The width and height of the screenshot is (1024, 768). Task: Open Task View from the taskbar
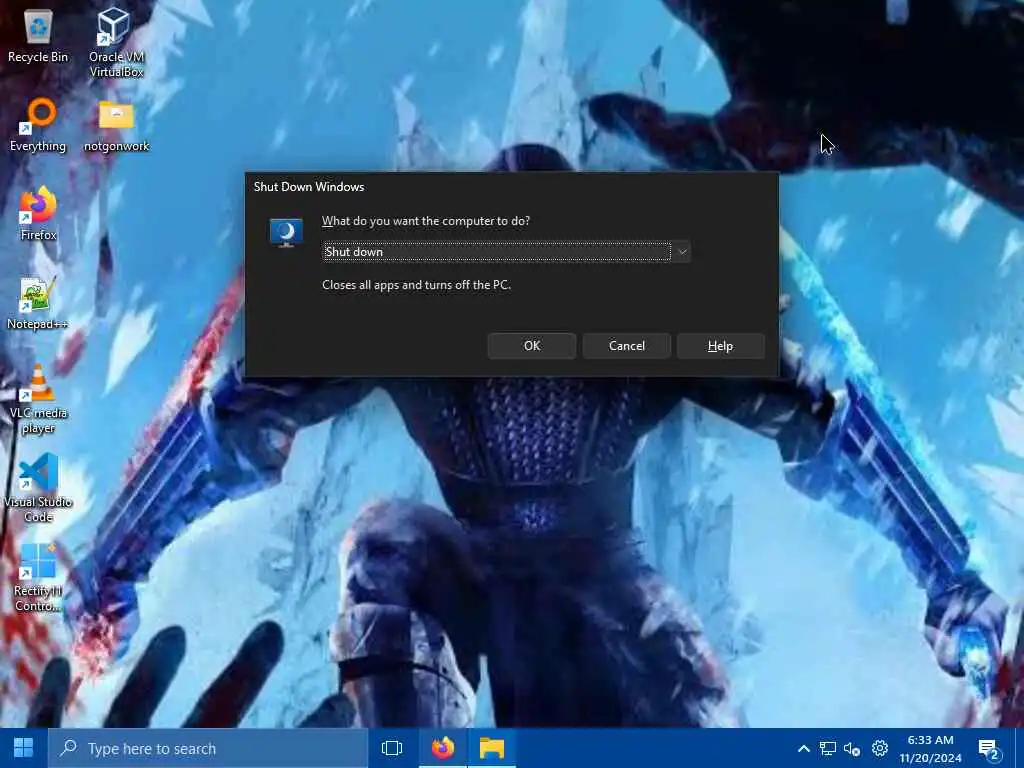[392, 748]
